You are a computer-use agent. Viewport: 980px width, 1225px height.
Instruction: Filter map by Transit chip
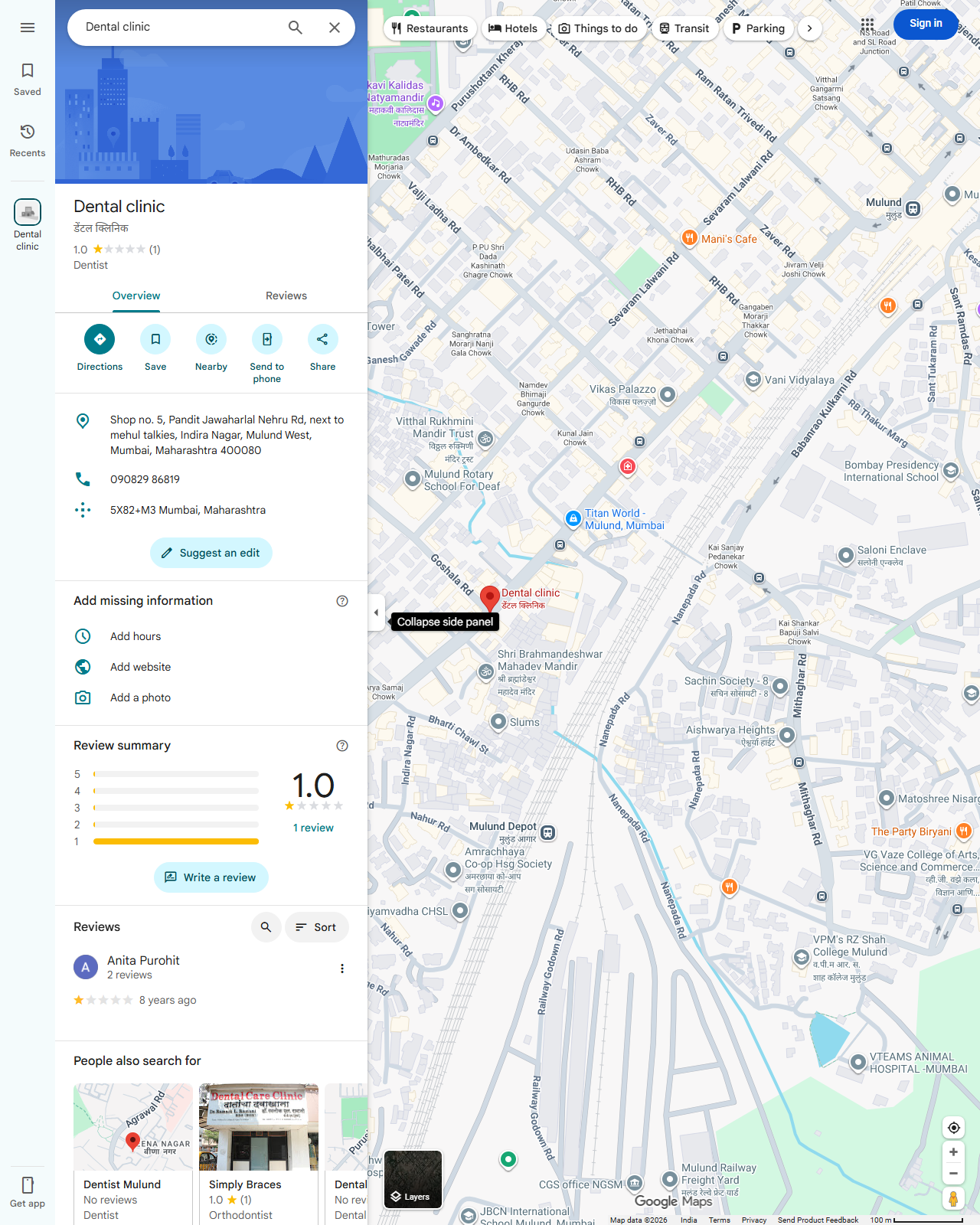point(684,28)
